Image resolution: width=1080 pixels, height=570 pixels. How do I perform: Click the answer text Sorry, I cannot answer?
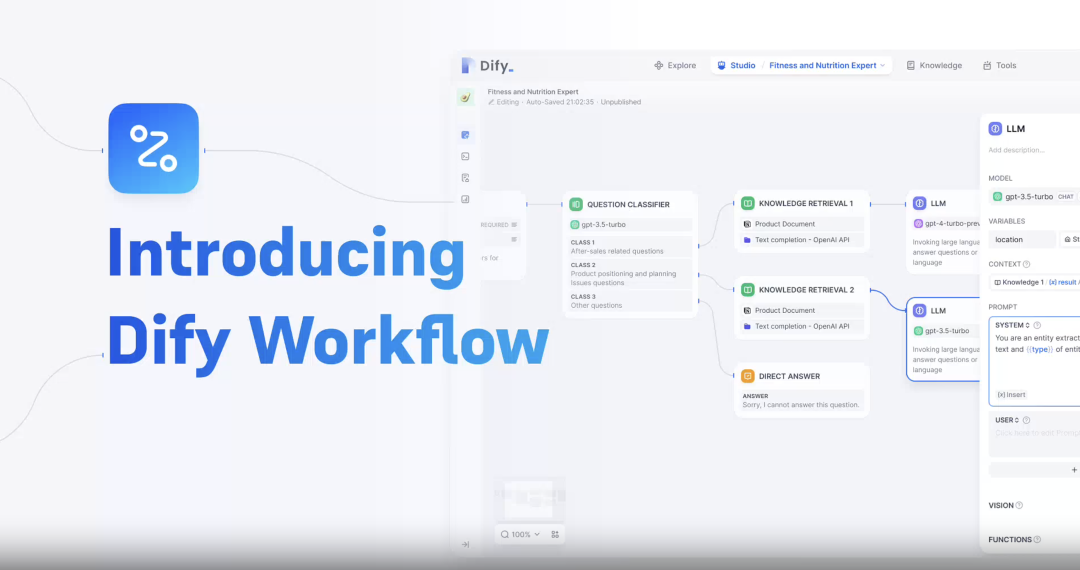pos(800,405)
